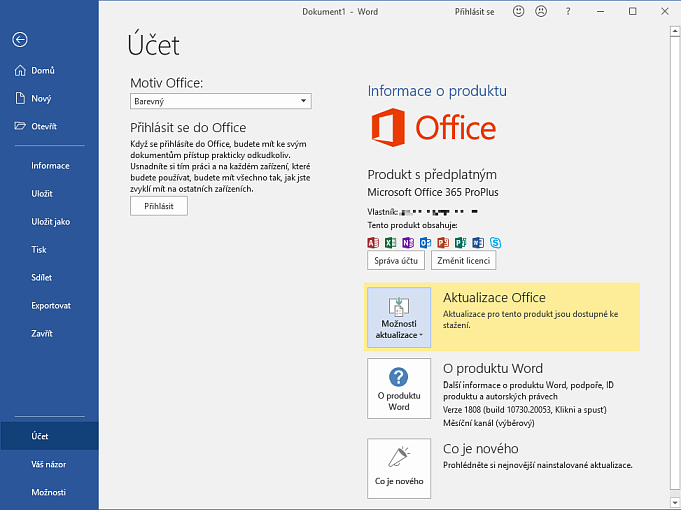The height and width of the screenshot is (510, 681).
Task: Click the Změnit licenci button
Action: 463,261
